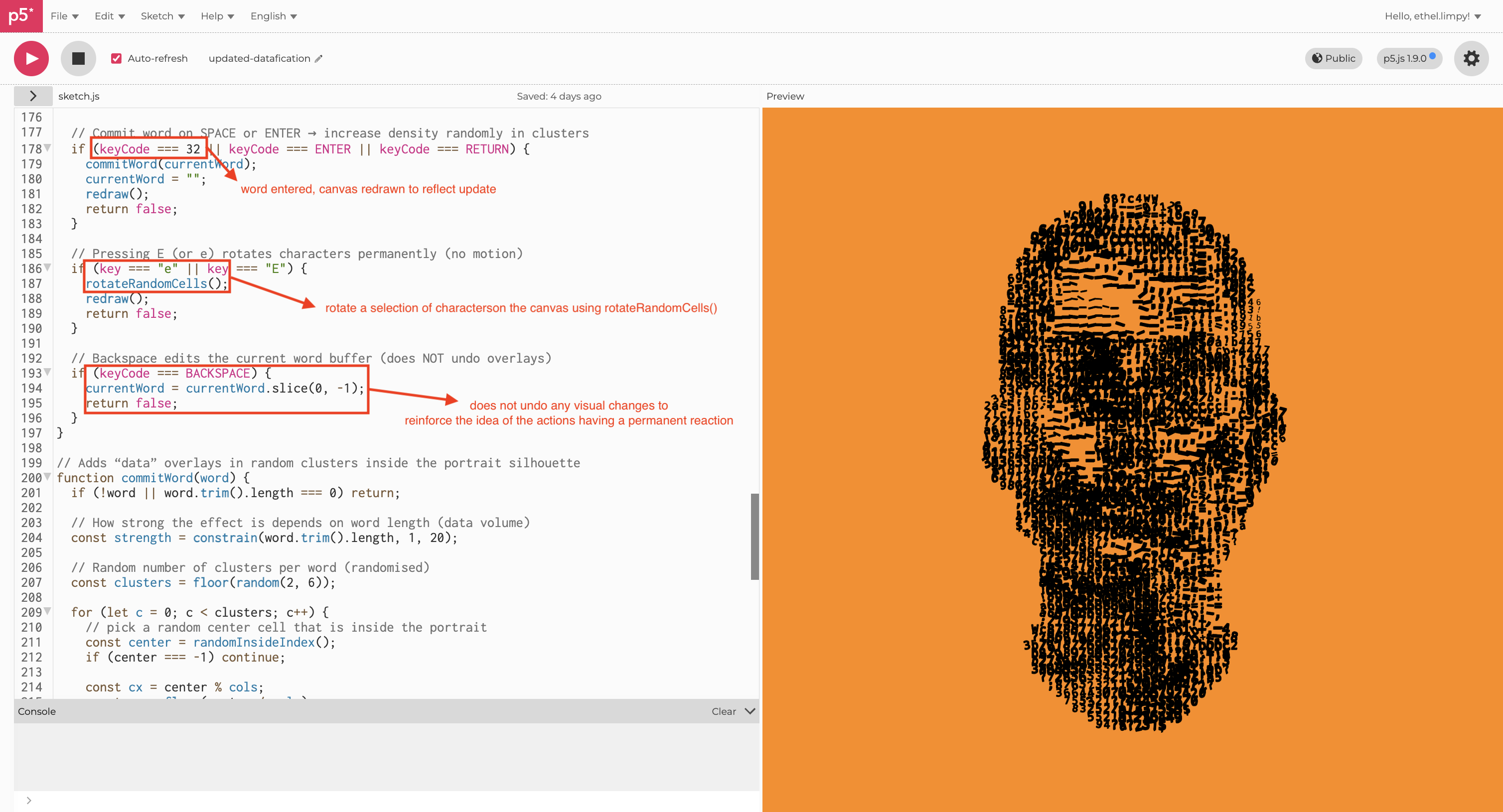Open the p5.js 1.9.0 version selector
The image size is (1503, 812).
click(1408, 58)
